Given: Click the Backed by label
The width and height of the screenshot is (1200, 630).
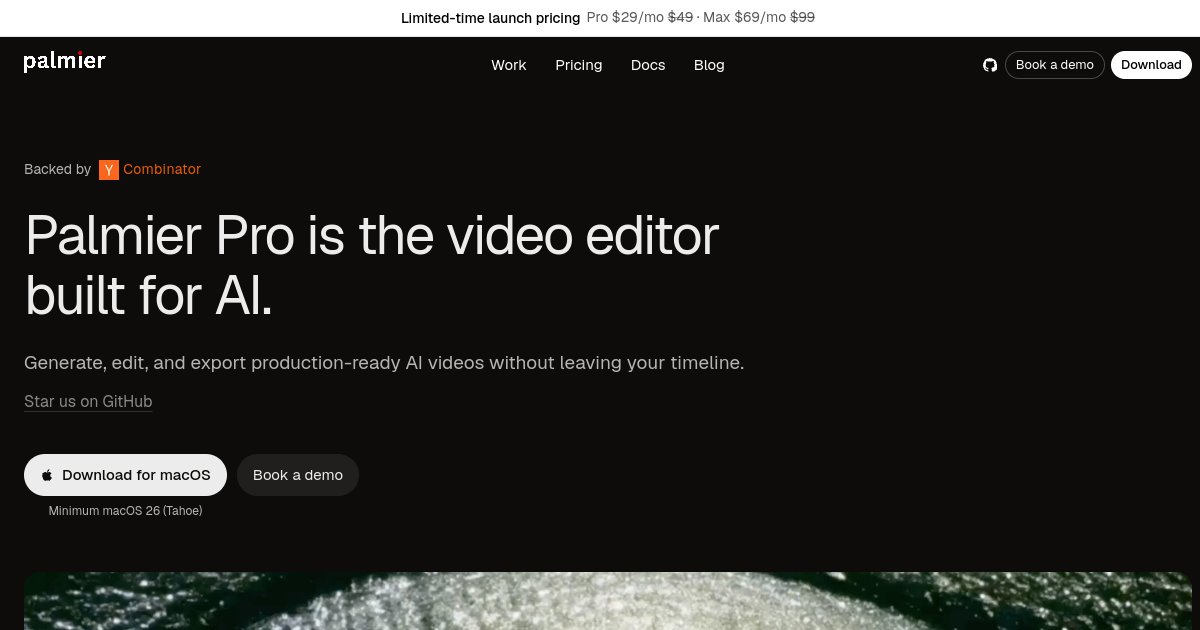Looking at the screenshot, I should (57, 170).
